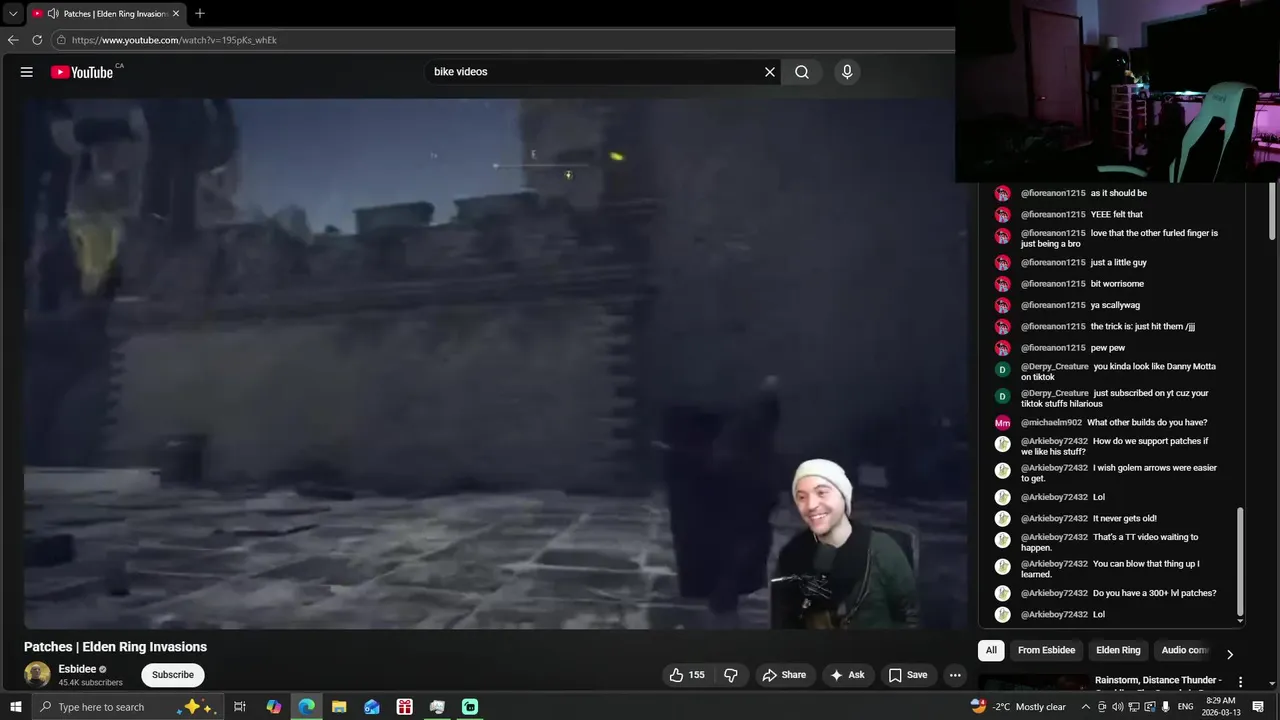
Task: Open Copilot from the taskbar
Action: pyautogui.click(x=273, y=707)
